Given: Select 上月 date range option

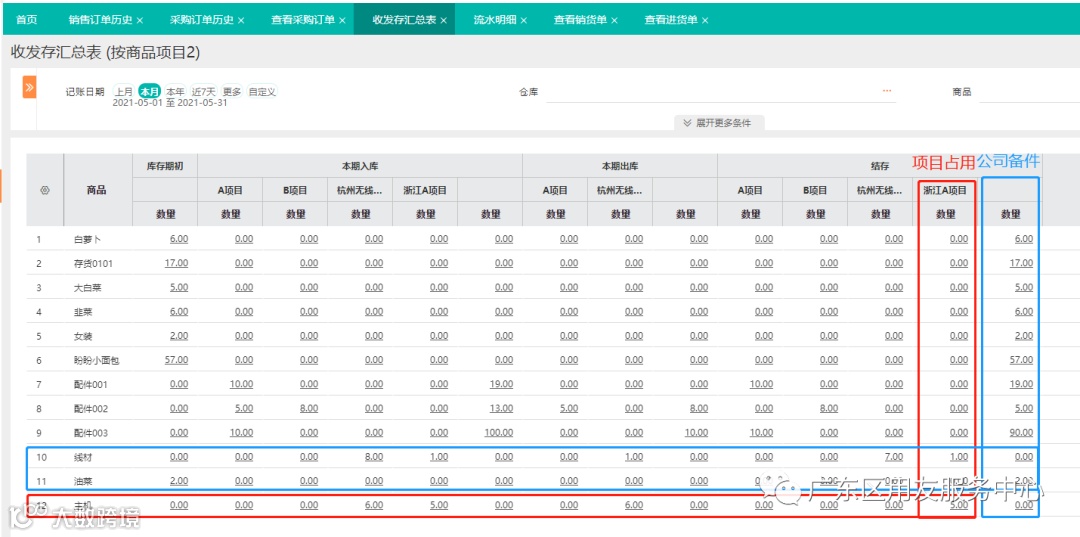Looking at the screenshot, I should 124,92.
